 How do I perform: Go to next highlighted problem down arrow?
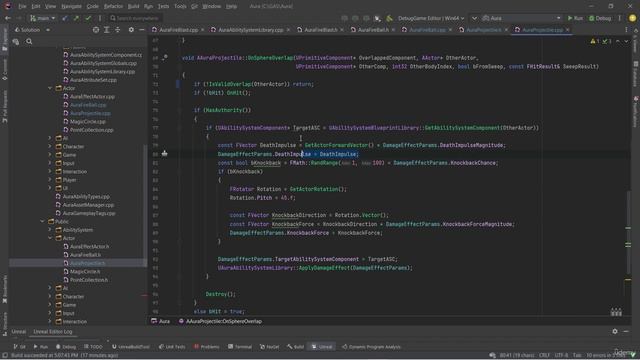[x=626, y=41]
